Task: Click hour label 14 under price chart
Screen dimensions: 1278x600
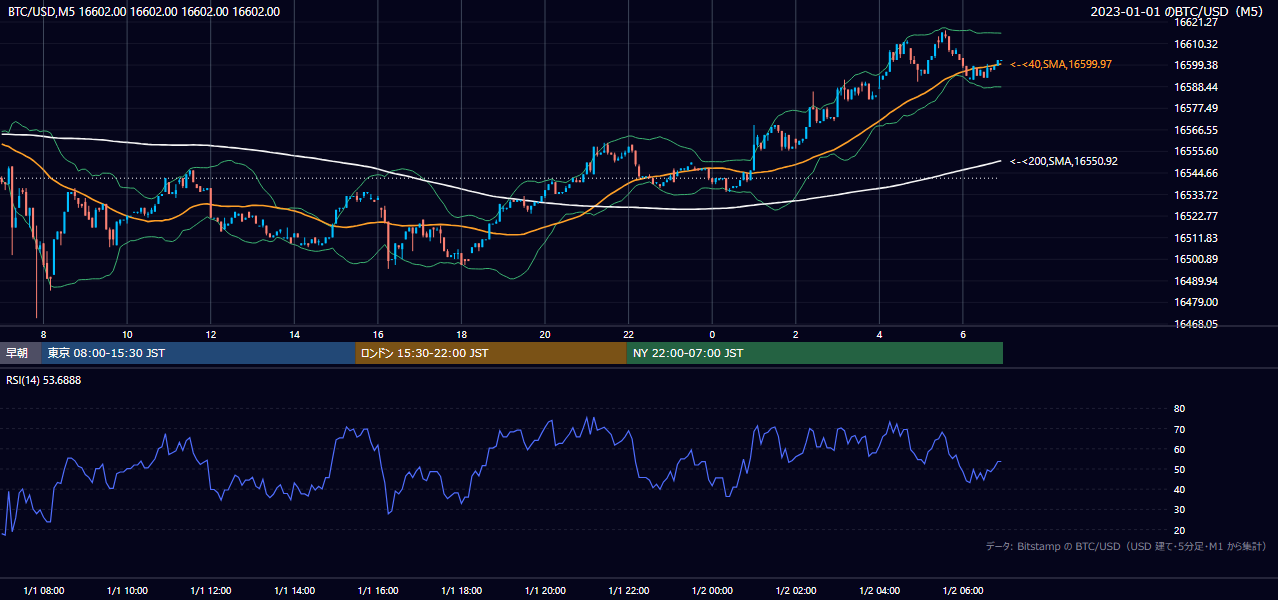Action: (x=294, y=334)
